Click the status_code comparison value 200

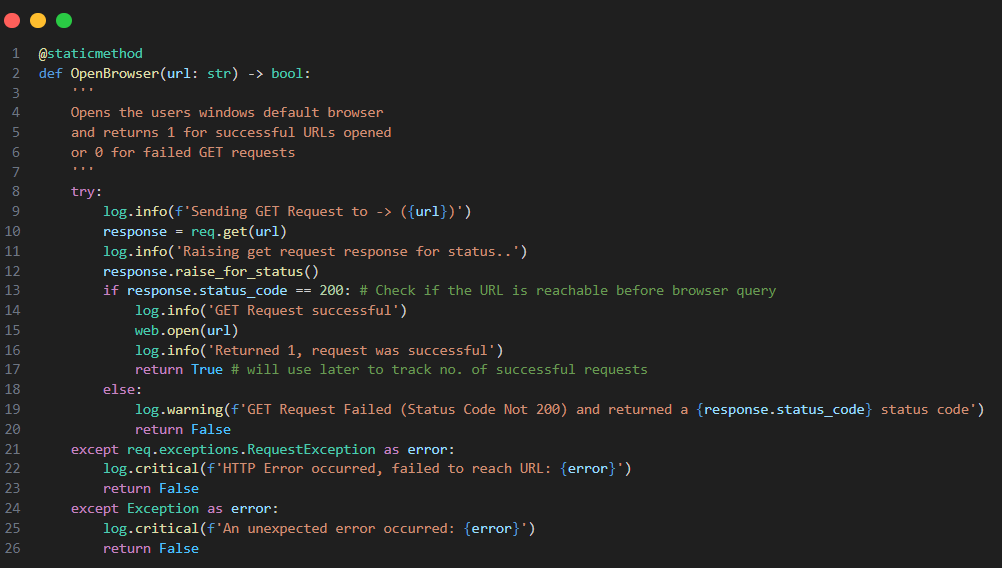coord(331,291)
